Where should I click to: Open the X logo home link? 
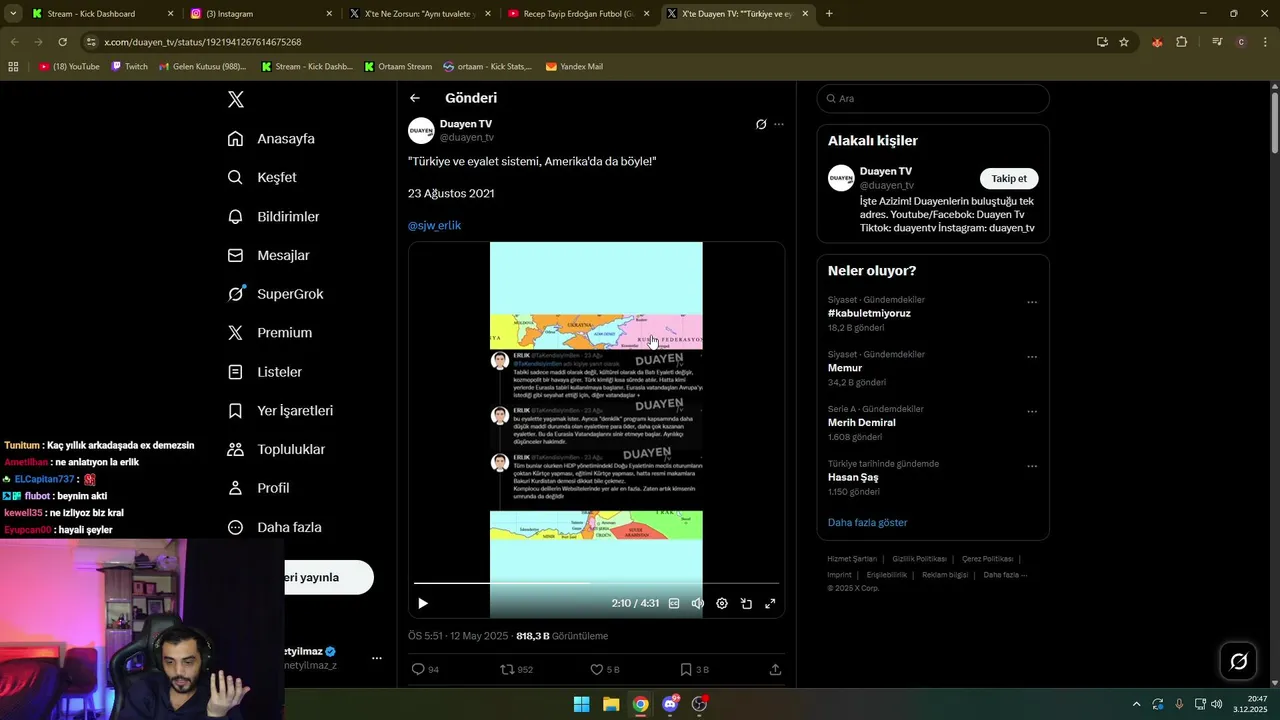[x=236, y=99]
